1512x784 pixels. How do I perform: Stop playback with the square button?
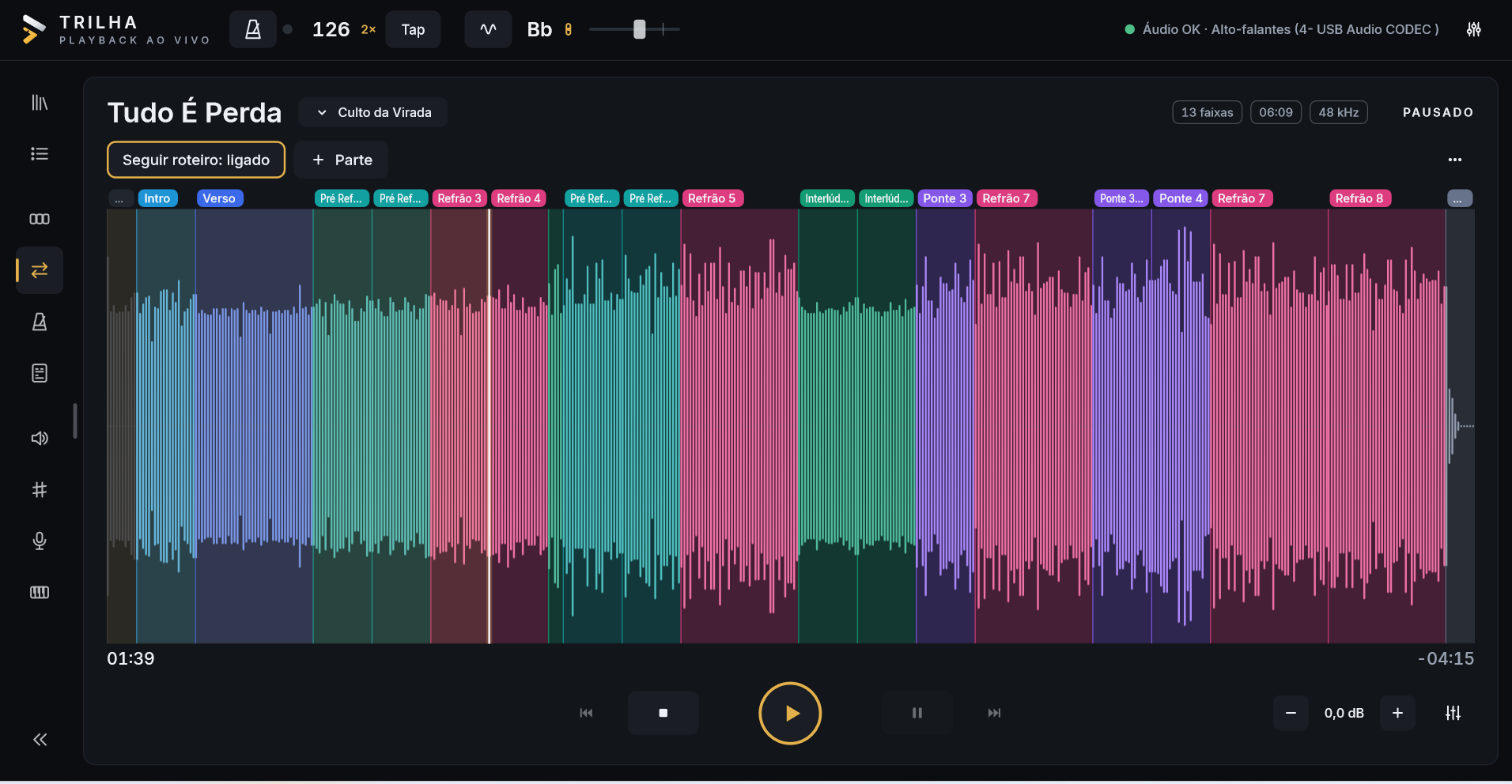tap(663, 713)
